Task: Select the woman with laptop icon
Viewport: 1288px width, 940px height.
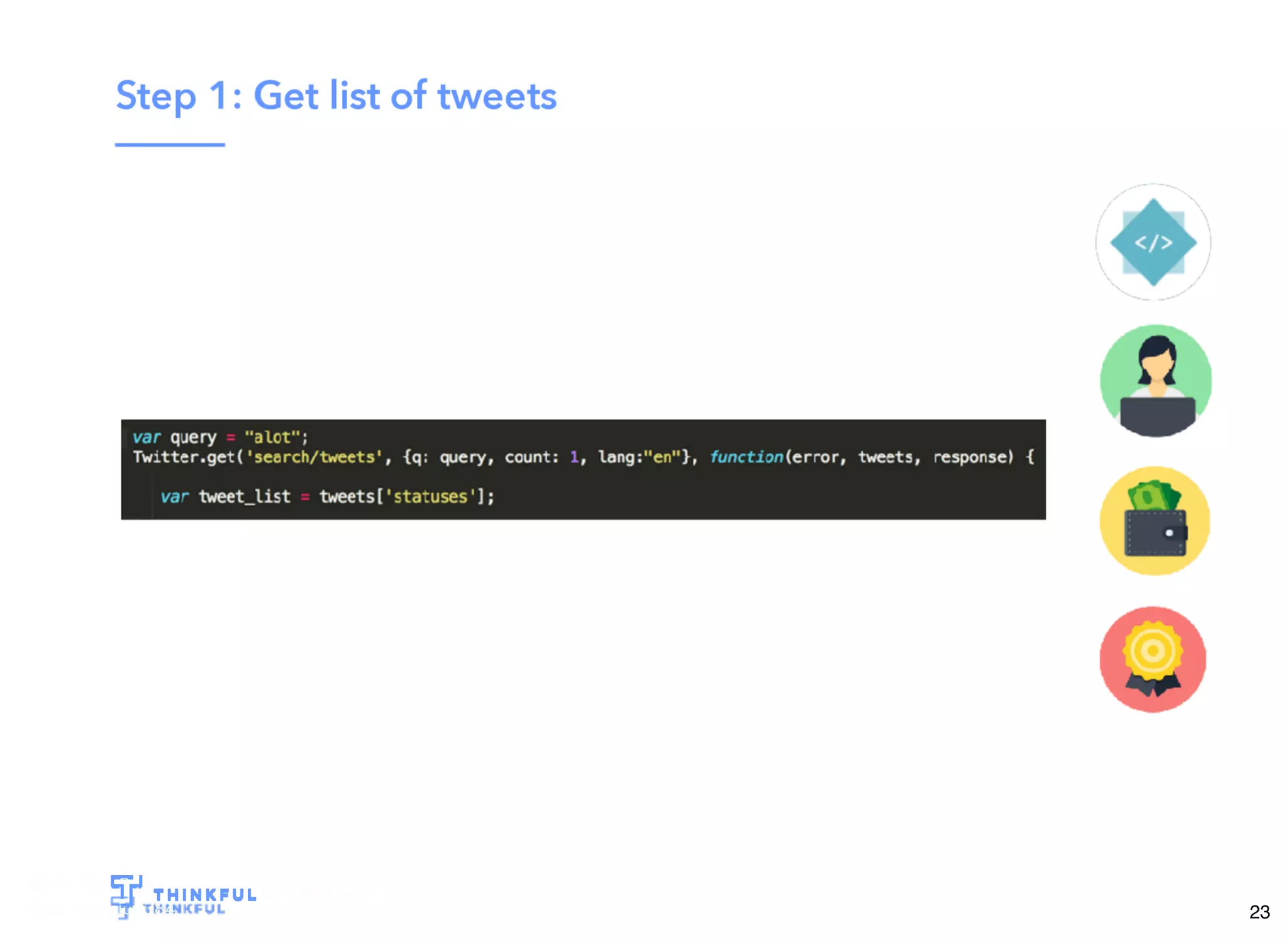Action: click(1155, 381)
